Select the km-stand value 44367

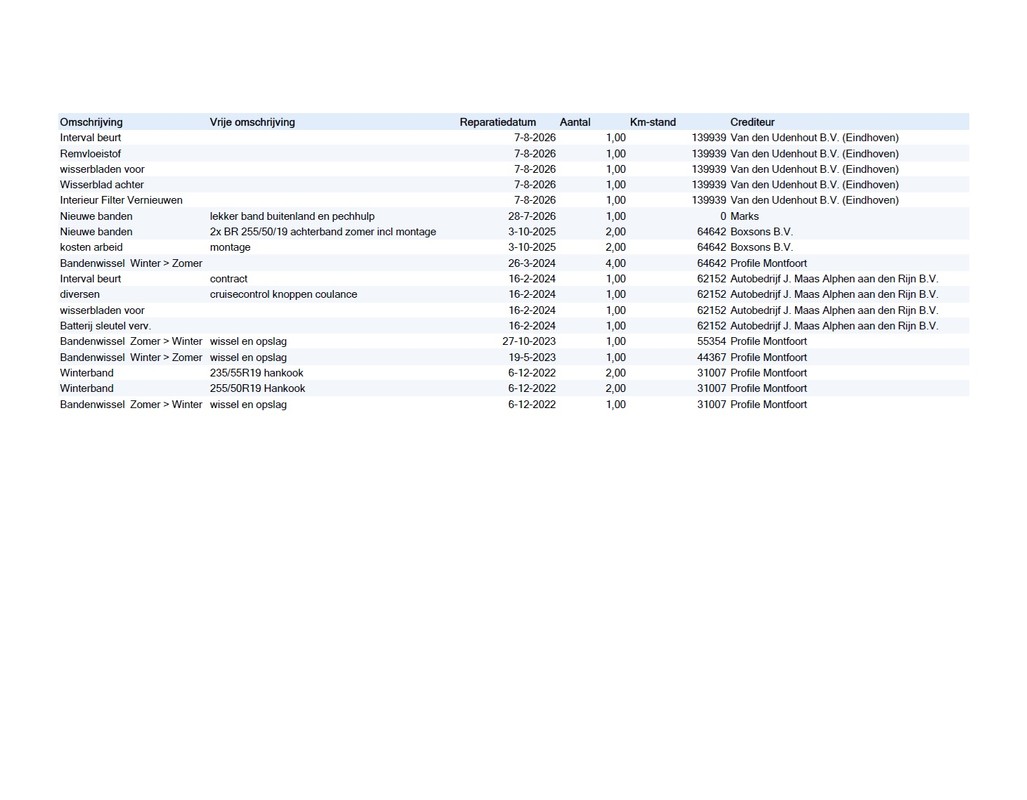tap(711, 358)
